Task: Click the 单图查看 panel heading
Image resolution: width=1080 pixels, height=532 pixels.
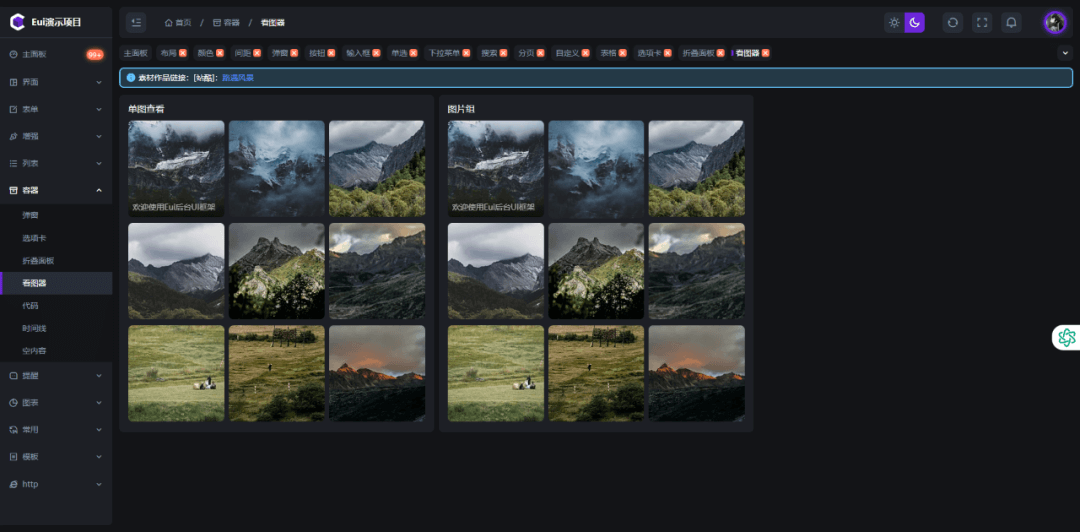Action: point(146,109)
